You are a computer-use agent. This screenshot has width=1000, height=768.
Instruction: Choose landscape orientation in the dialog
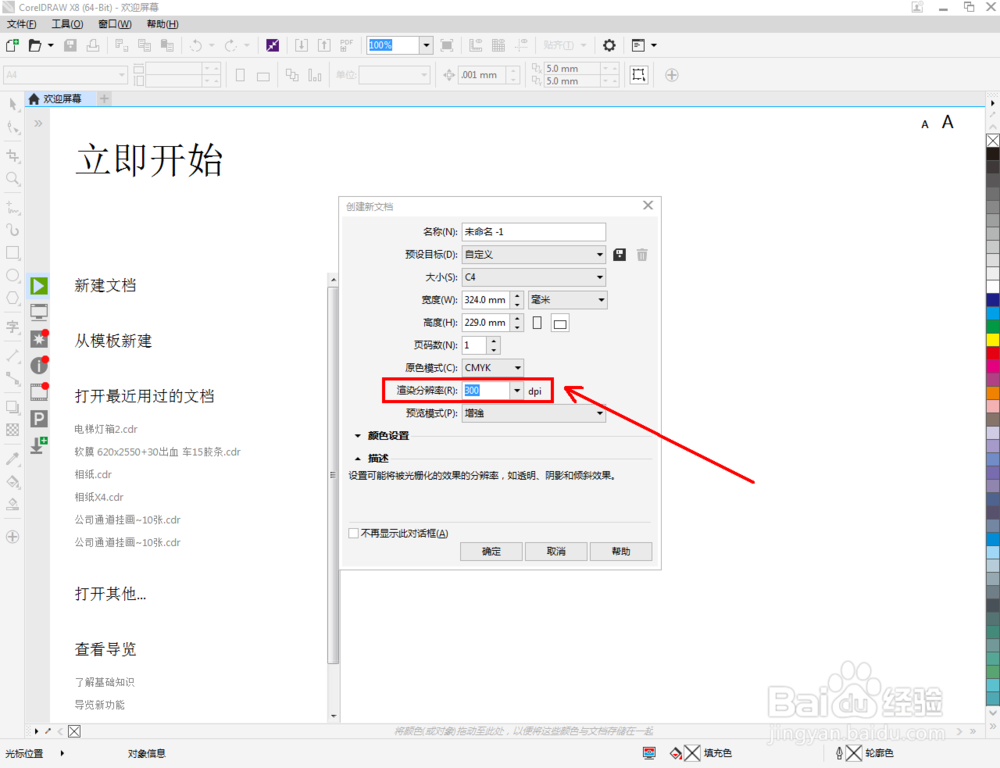point(560,323)
